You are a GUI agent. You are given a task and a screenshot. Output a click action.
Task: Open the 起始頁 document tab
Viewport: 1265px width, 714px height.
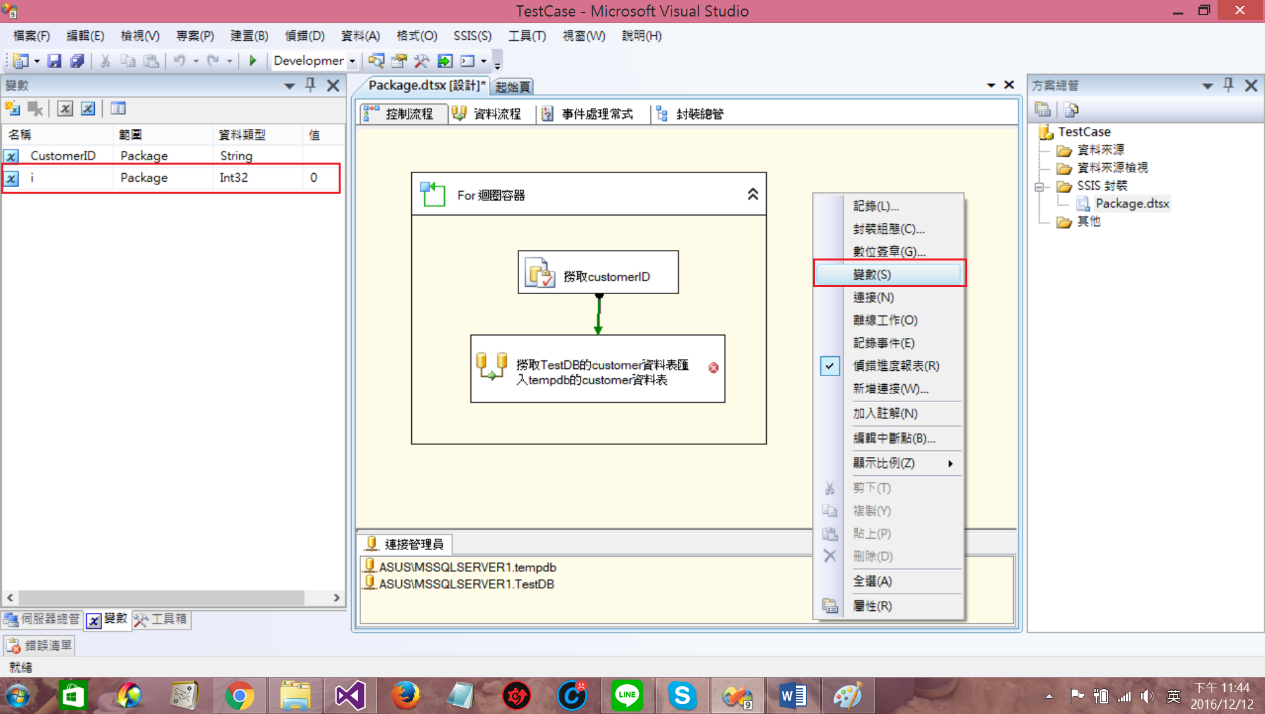coord(513,87)
